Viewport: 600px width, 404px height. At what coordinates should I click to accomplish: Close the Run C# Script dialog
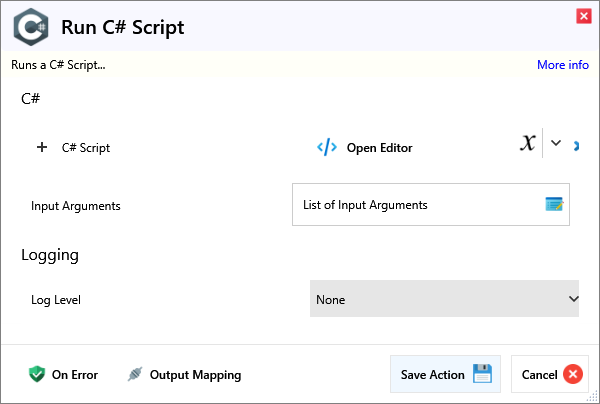tap(583, 16)
